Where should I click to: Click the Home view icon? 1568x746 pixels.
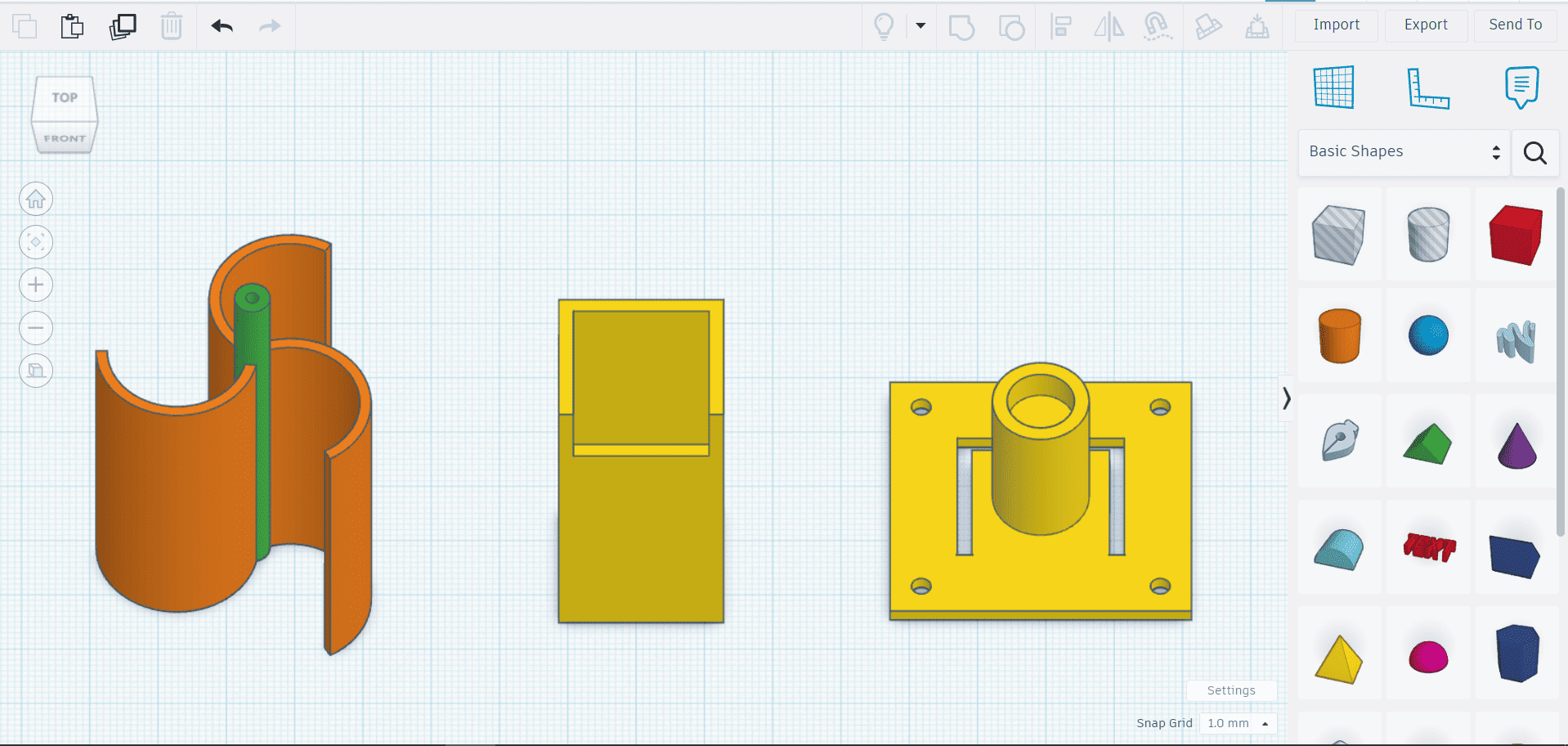tap(36, 199)
